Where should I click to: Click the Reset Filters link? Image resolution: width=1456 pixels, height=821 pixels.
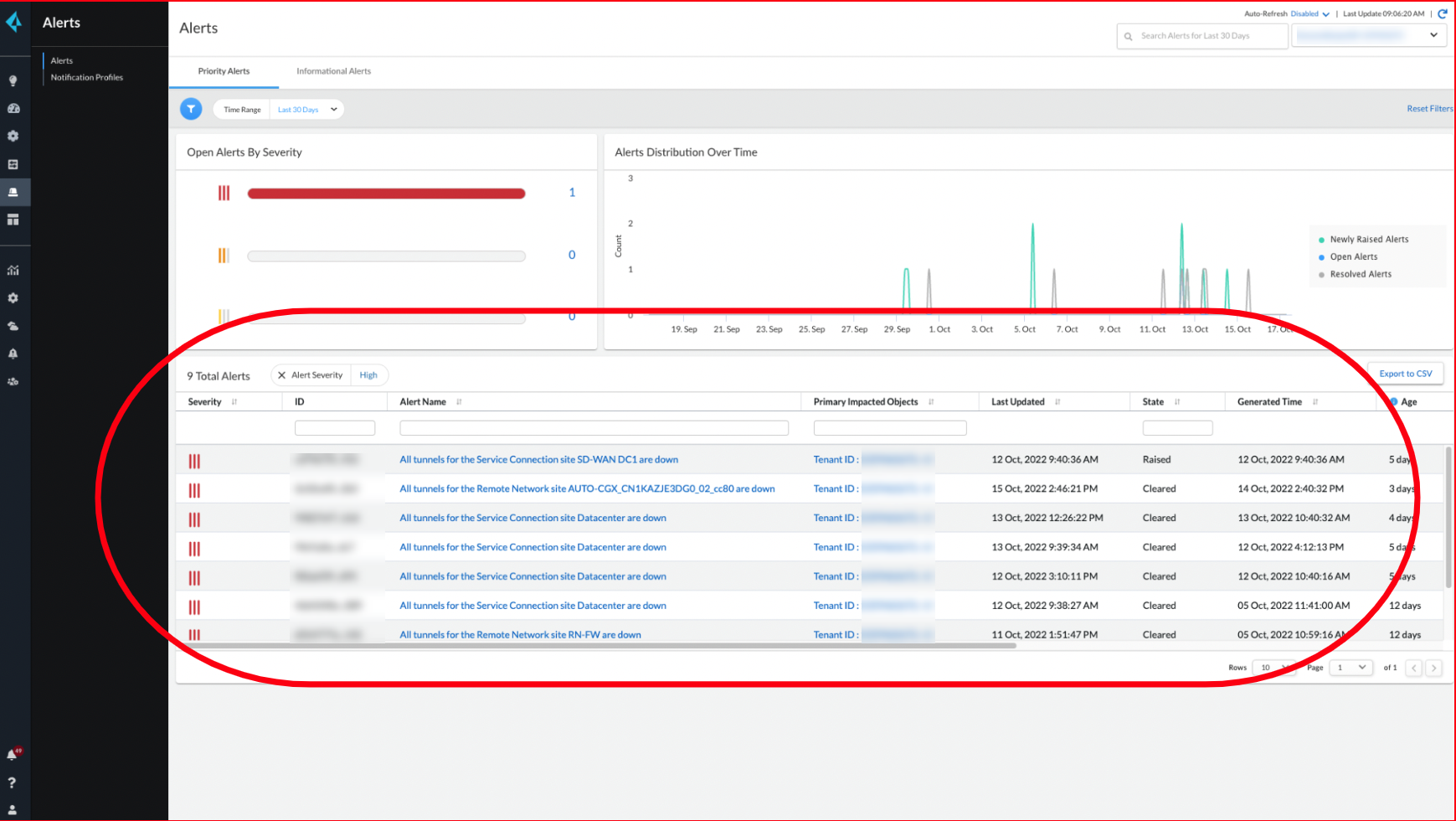coord(1429,109)
